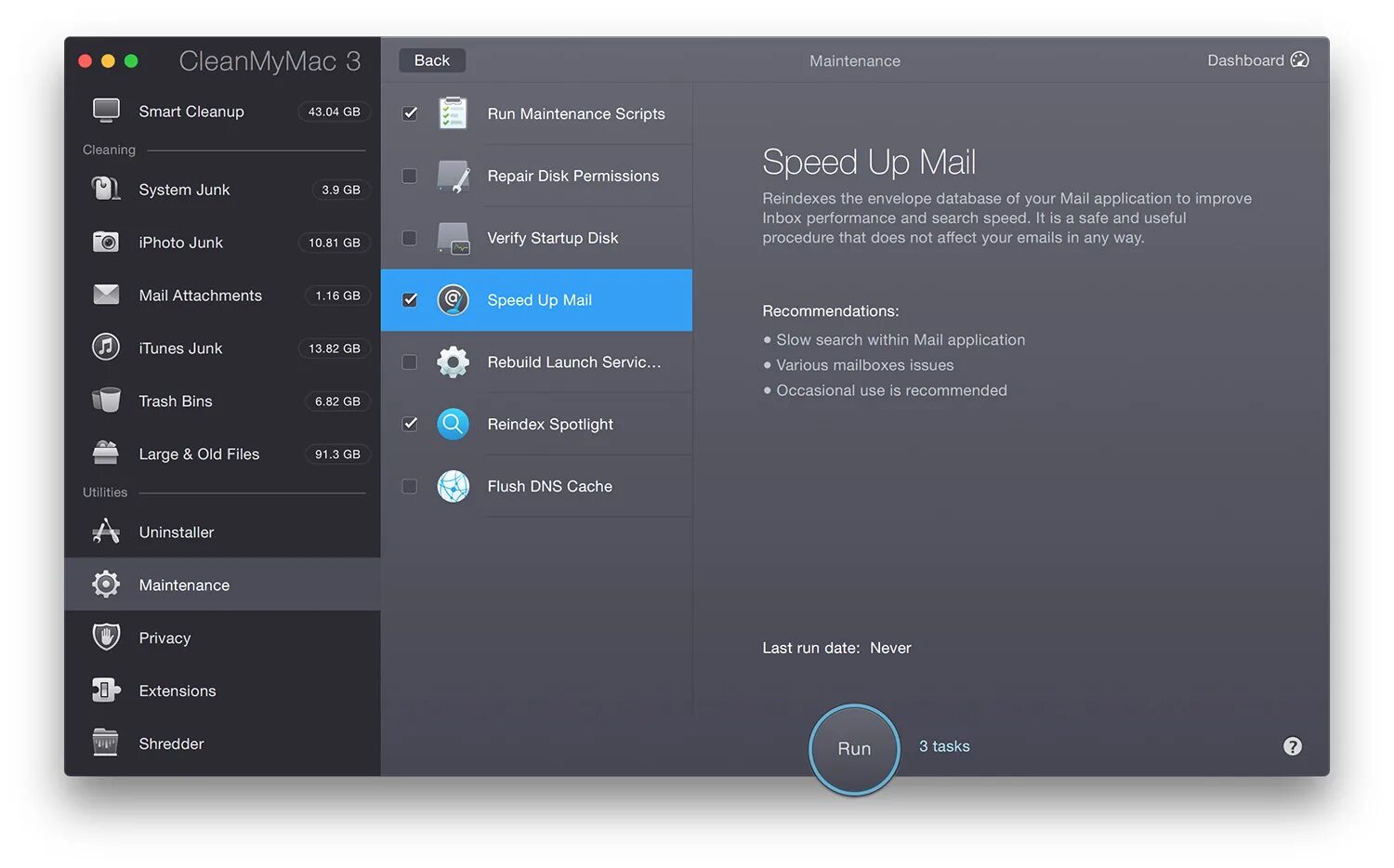Viewport: 1394px width, 868px height.
Task: Tick the Rebuild Launch Services checkbox
Action: [x=410, y=362]
